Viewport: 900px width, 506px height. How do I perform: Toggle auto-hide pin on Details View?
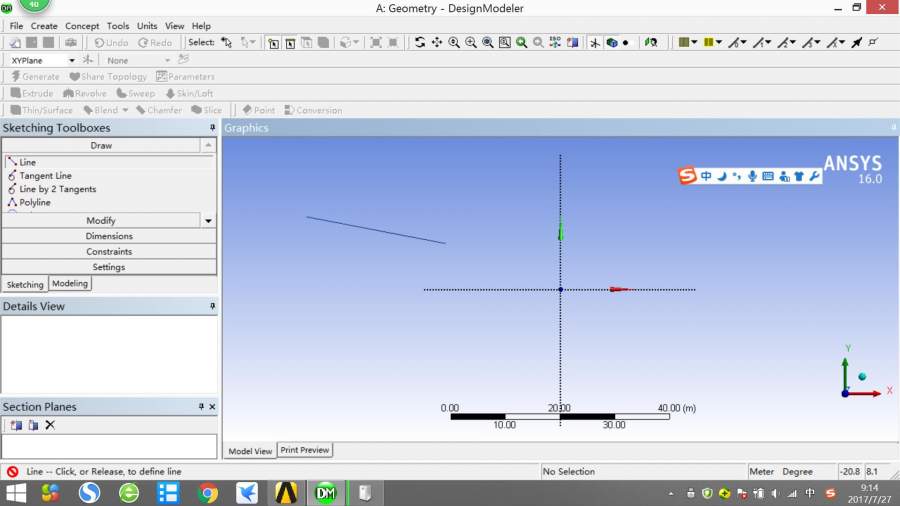point(212,306)
